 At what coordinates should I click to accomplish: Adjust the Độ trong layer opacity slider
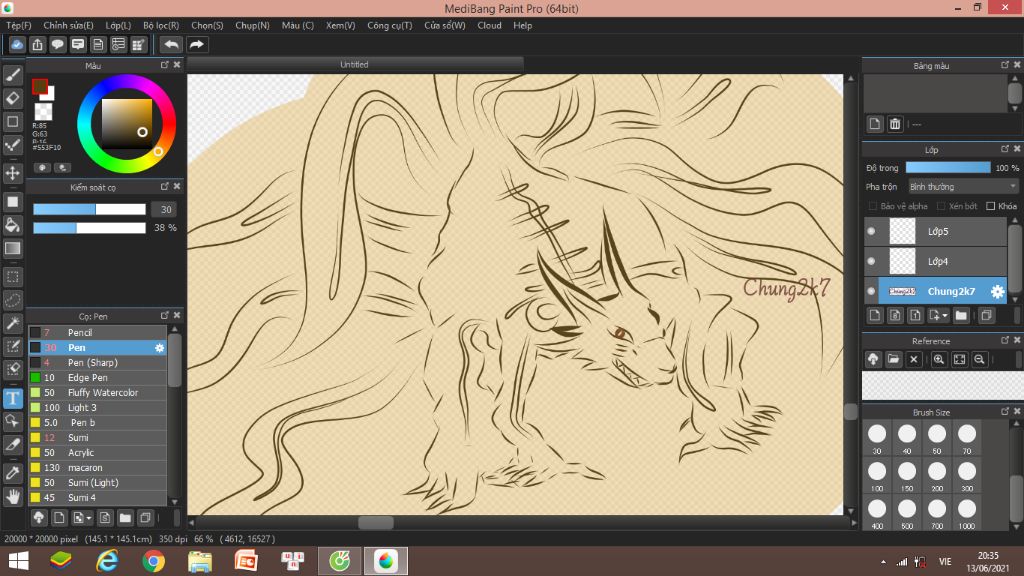tap(948, 168)
